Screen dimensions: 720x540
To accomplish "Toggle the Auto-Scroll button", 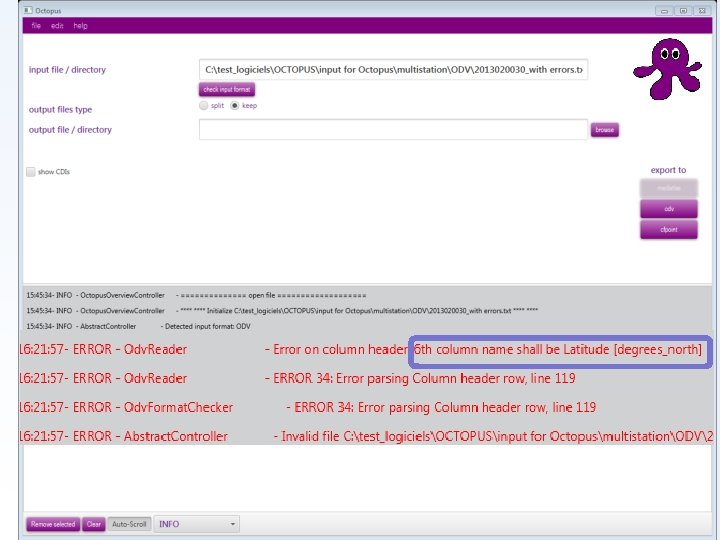I will point(129,524).
